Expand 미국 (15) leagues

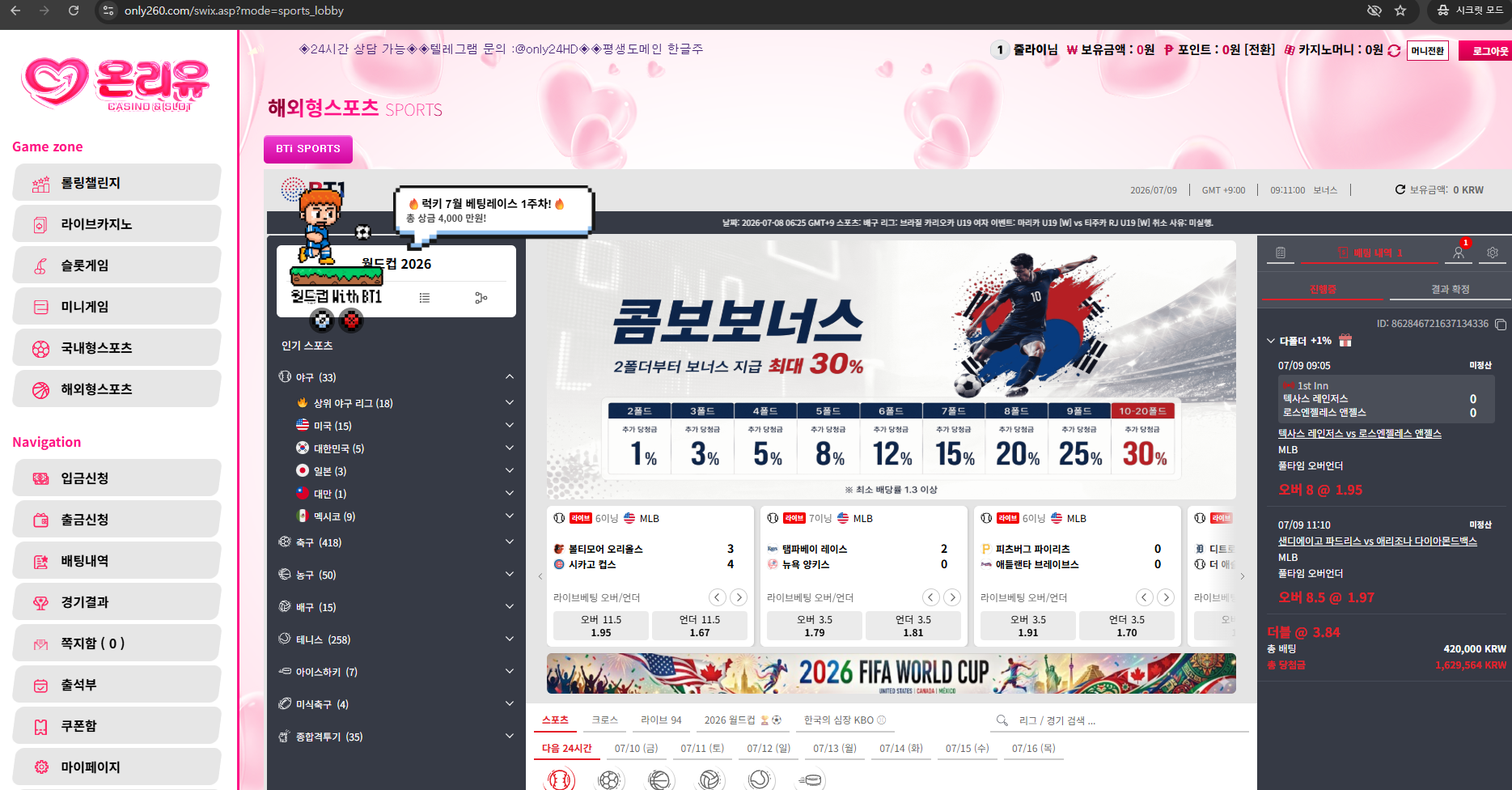coord(510,425)
